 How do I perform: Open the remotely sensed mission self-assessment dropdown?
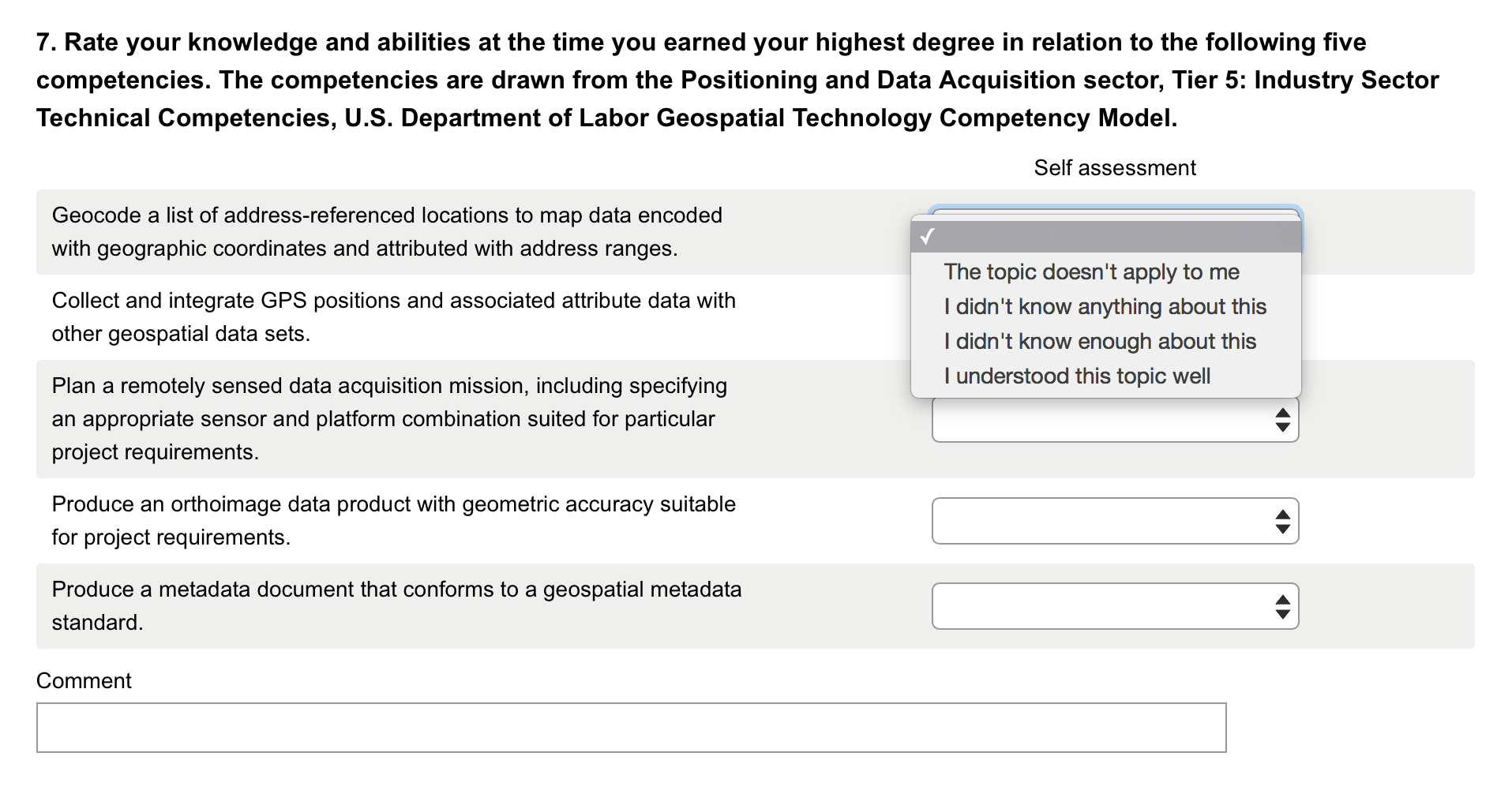pyautogui.click(x=1115, y=419)
